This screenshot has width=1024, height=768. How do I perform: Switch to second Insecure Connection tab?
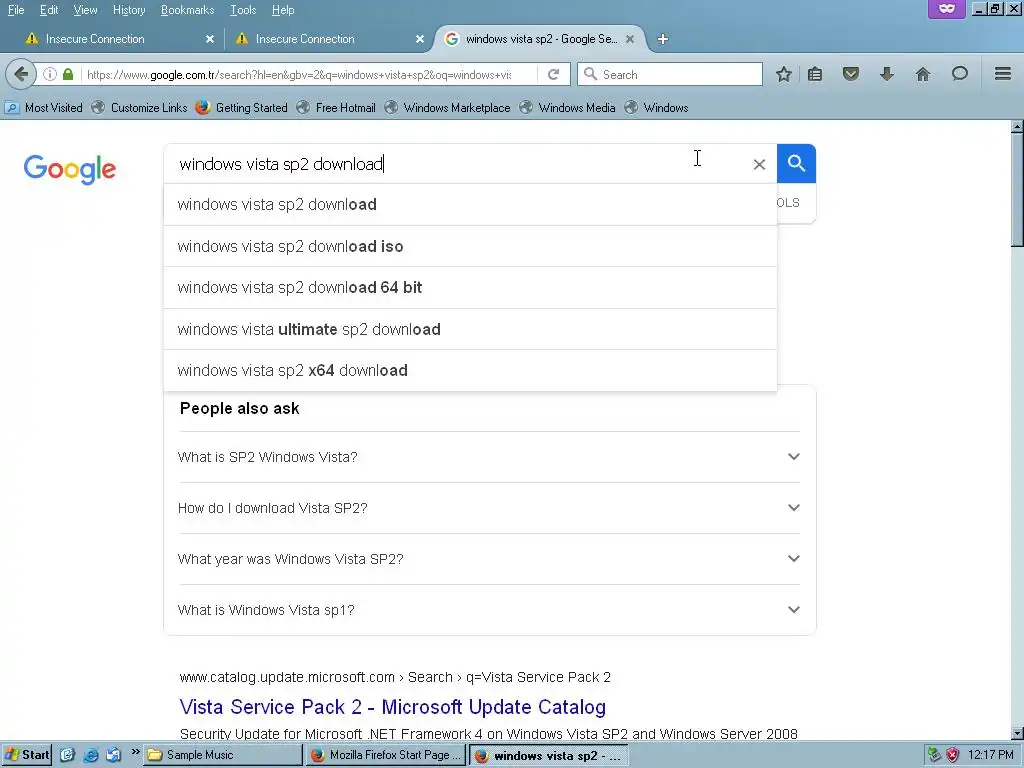pyautogui.click(x=327, y=39)
